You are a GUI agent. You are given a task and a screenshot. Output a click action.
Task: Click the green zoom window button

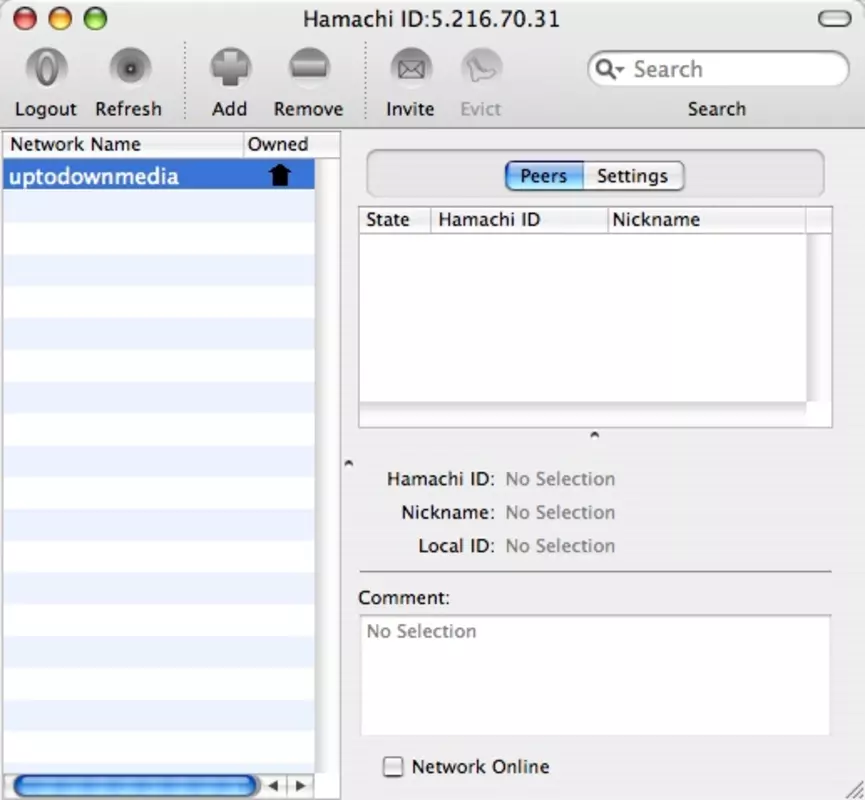click(x=95, y=18)
